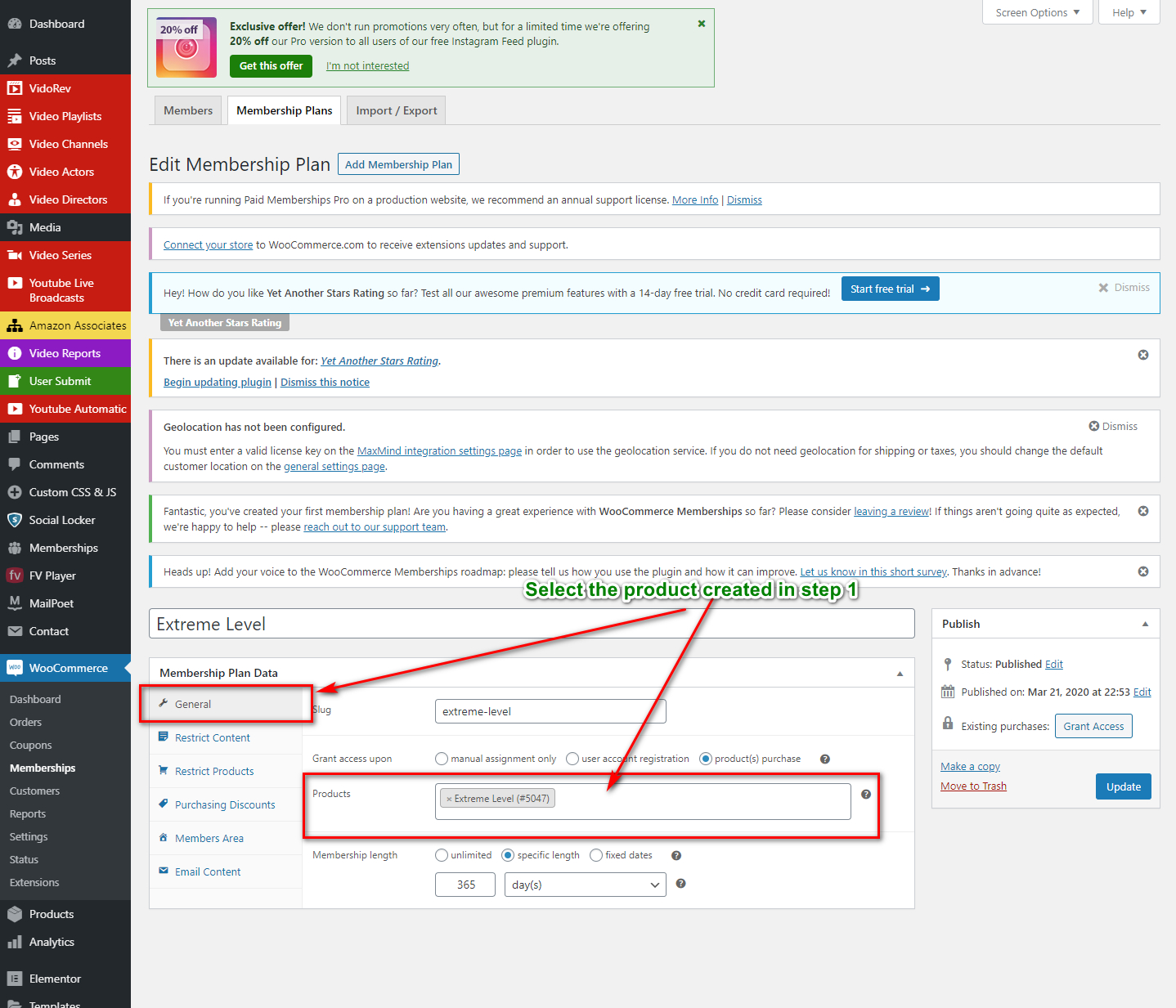Select manual assignment only radio button

point(442,759)
